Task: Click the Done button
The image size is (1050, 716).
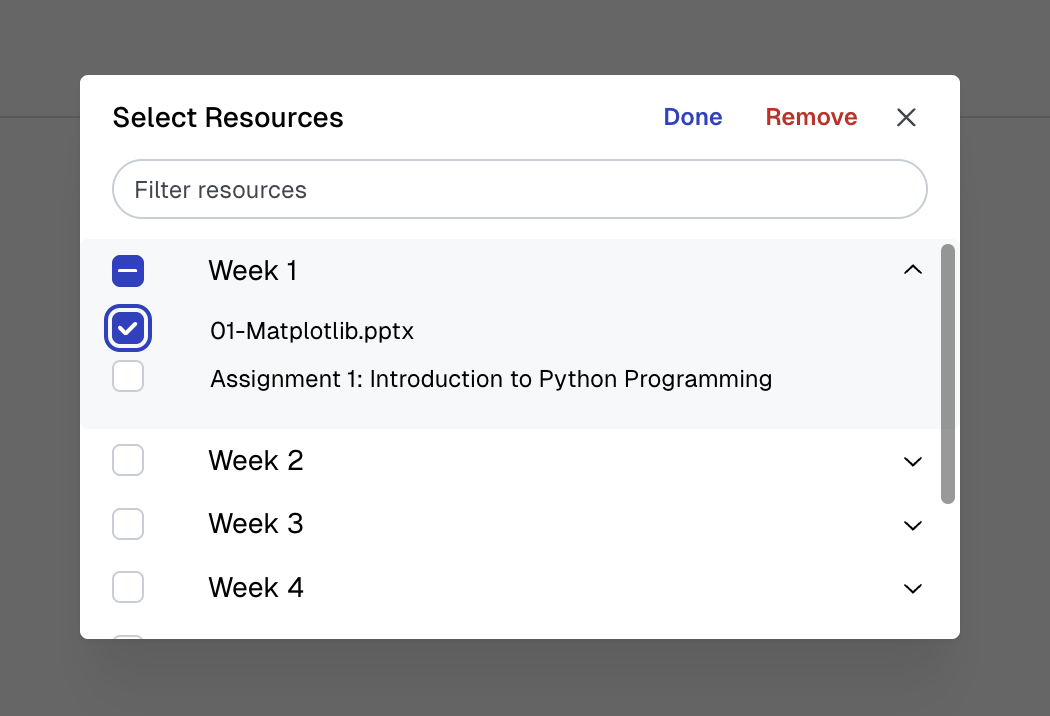Action: tap(692, 118)
